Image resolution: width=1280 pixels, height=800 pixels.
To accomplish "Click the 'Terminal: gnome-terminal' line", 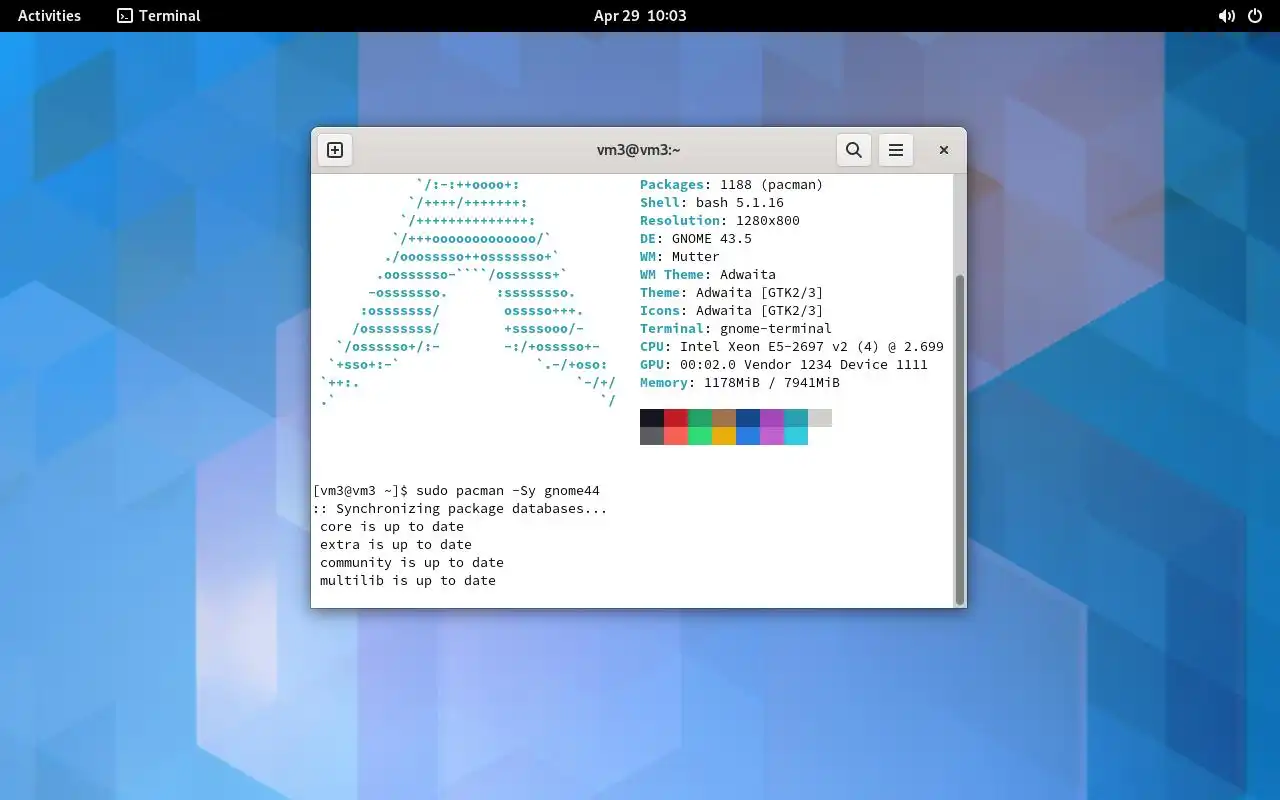I will pos(736,329).
